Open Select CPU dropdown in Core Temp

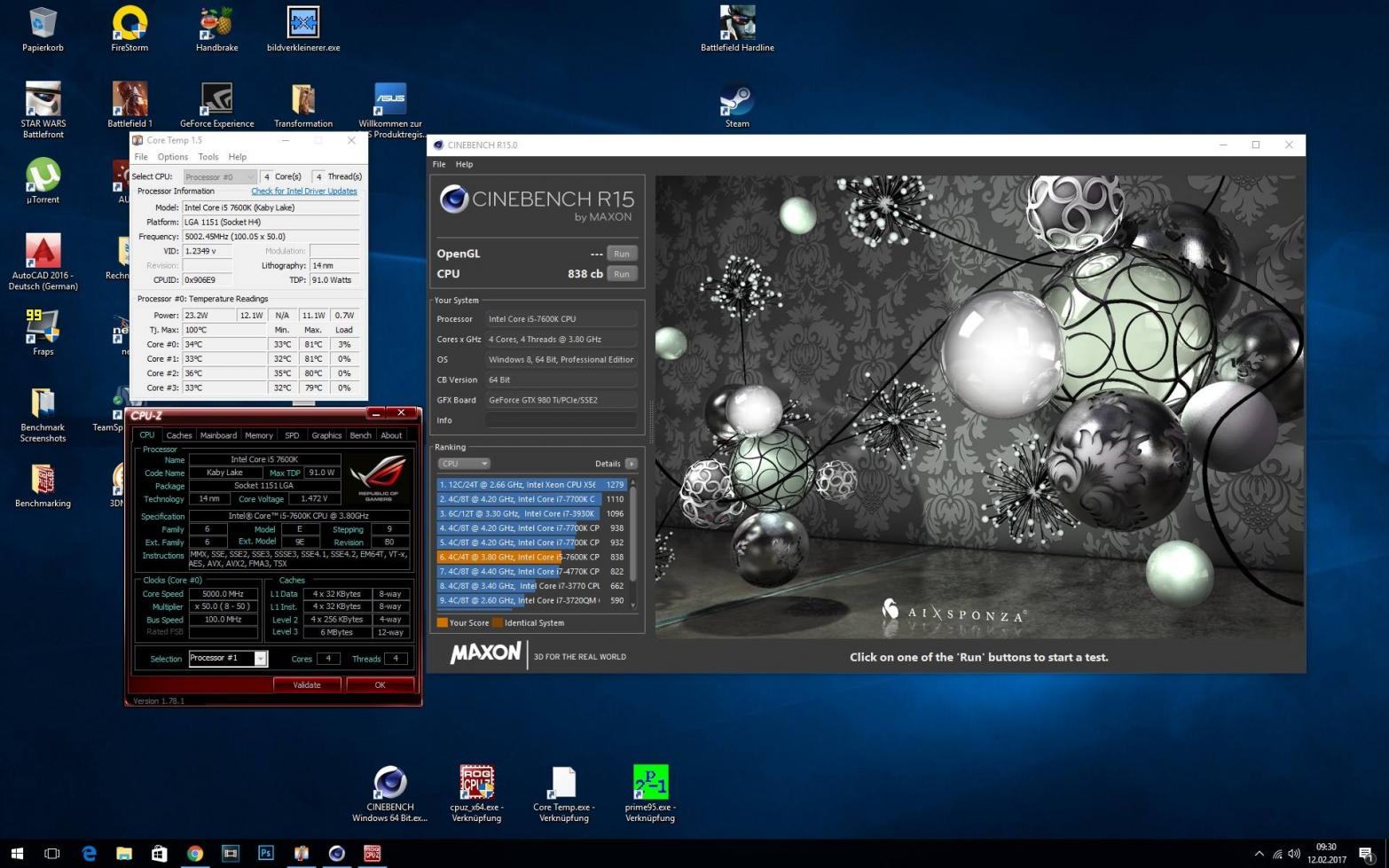220,176
